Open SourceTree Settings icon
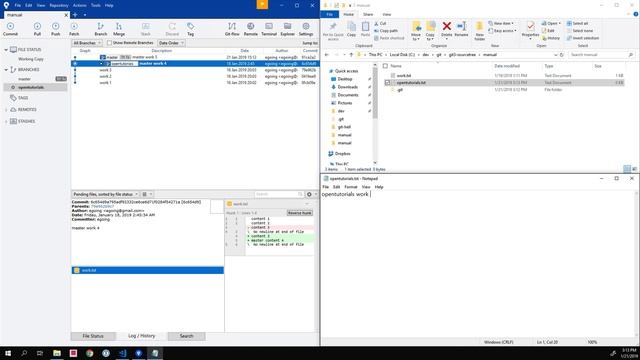The height and width of the screenshot is (360, 640). point(306,29)
